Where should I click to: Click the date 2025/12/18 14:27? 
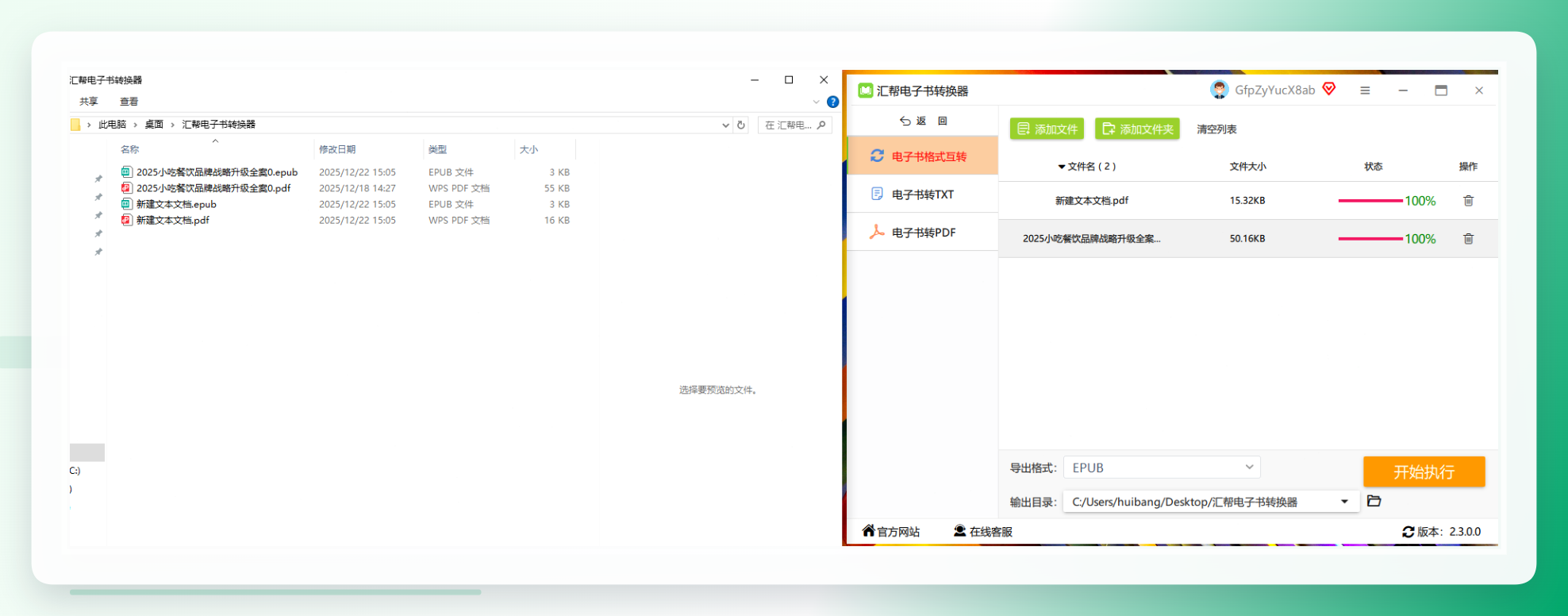[x=357, y=188]
